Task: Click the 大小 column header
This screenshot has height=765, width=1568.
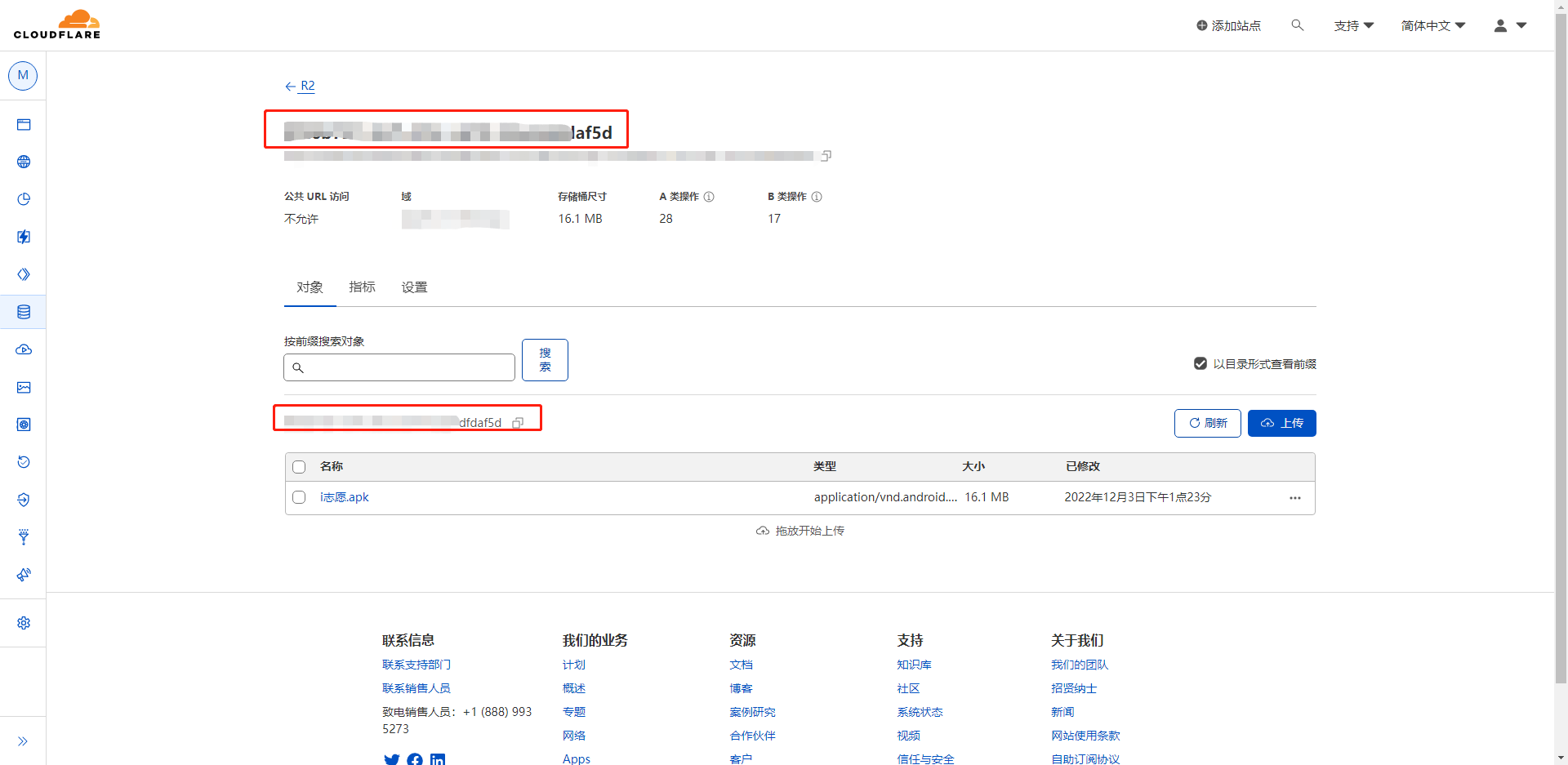Action: (973, 466)
